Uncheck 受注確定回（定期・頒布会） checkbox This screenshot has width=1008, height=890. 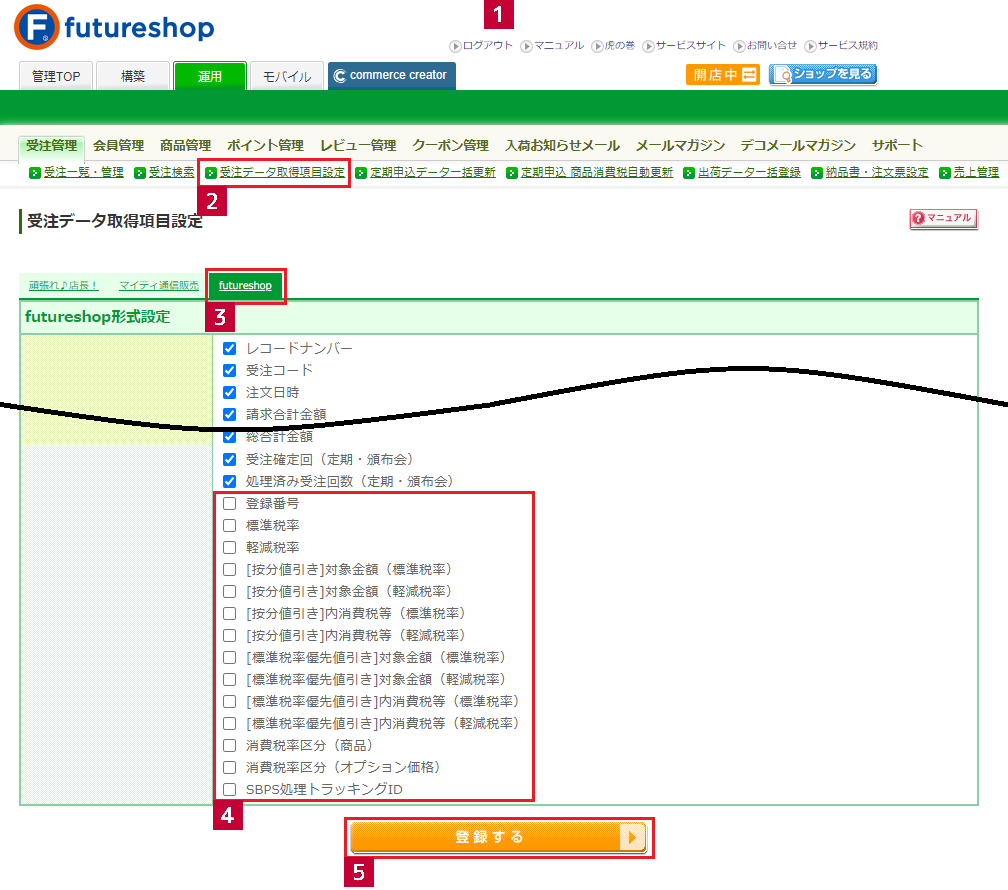pos(230,459)
